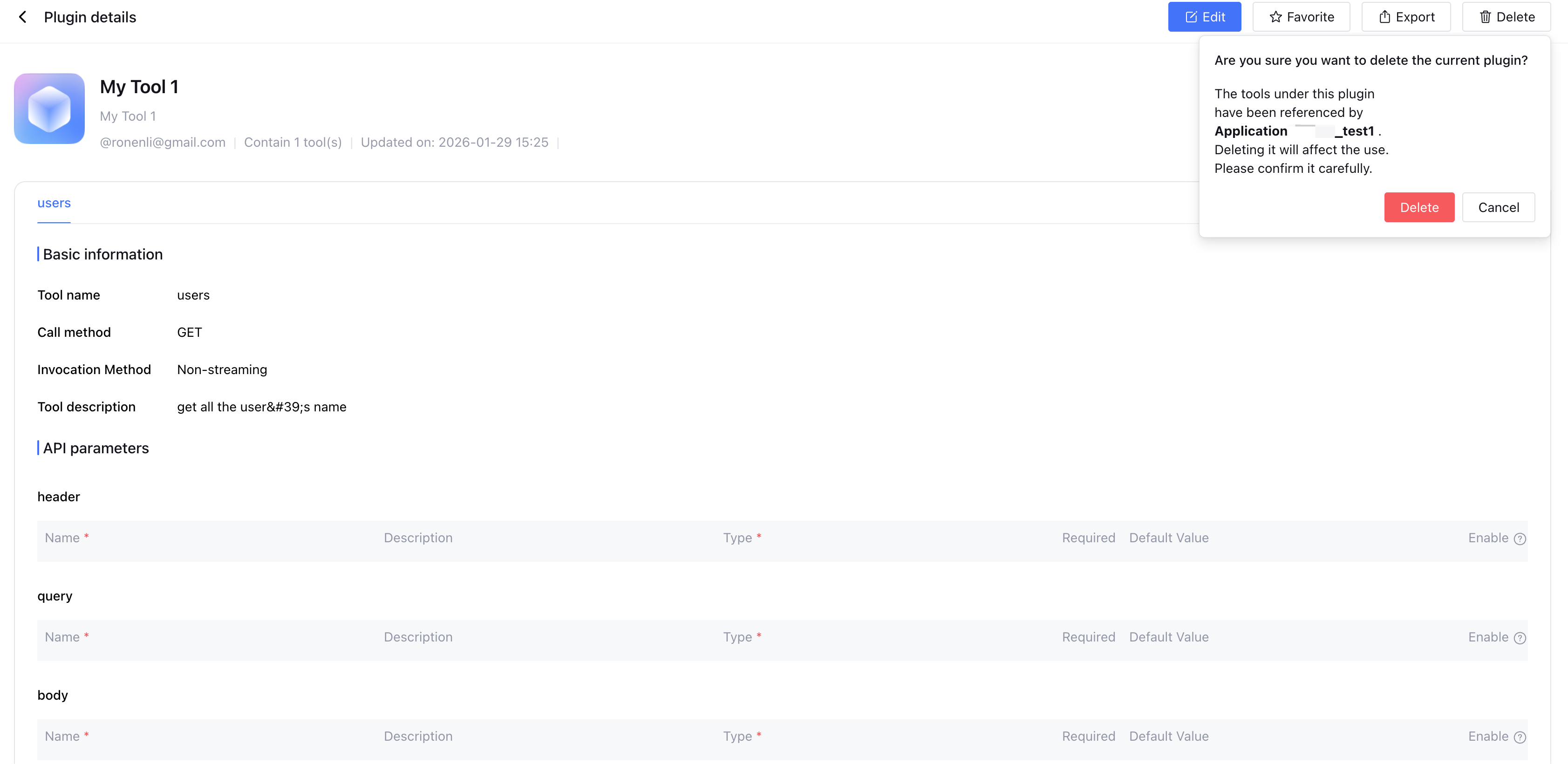Click the @ronenli@gmail.com author text
The height and width of the screenshot is (764, 1568).
(163, 143)
